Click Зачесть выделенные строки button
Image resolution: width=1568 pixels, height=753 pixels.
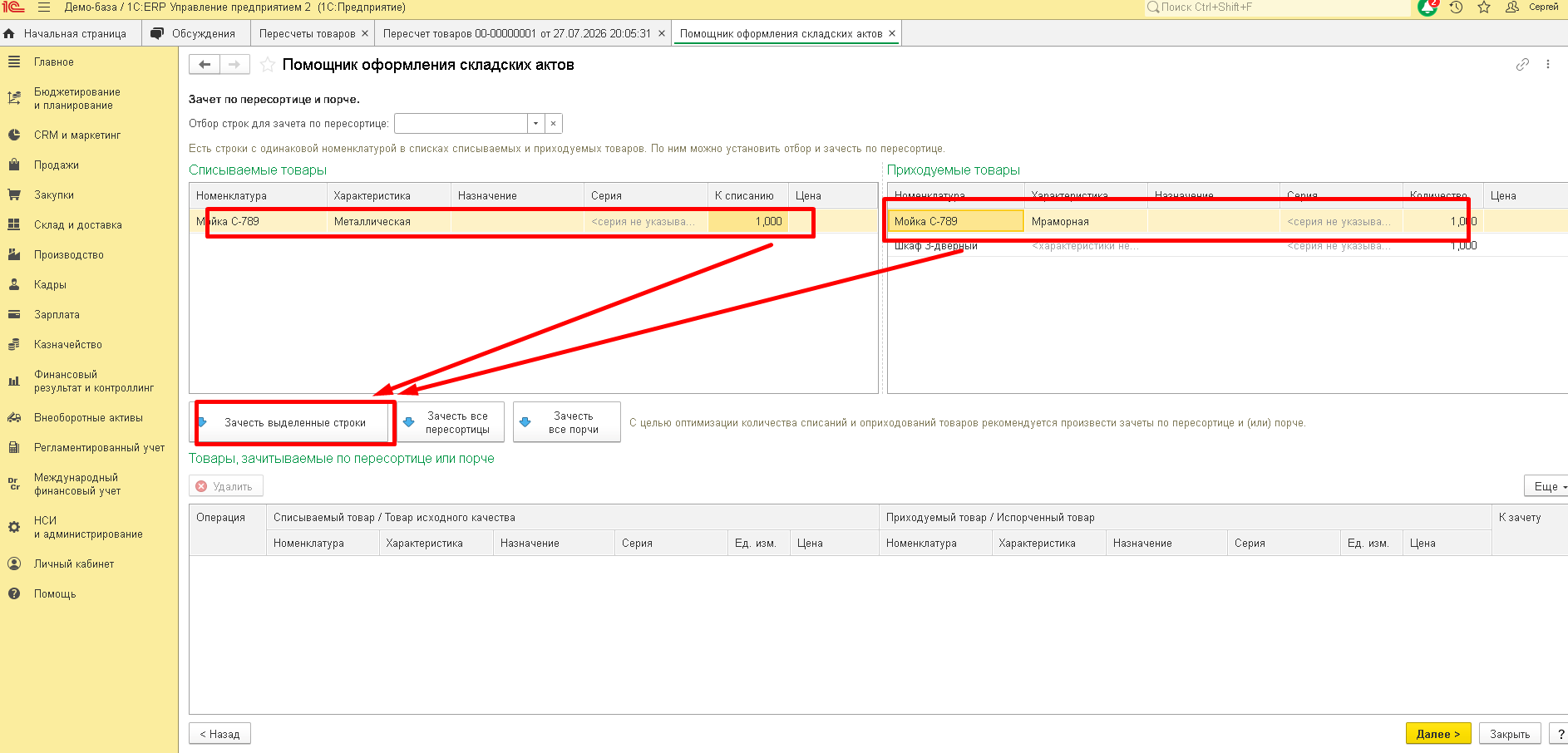pyautogui.click(x=292, y=423)
